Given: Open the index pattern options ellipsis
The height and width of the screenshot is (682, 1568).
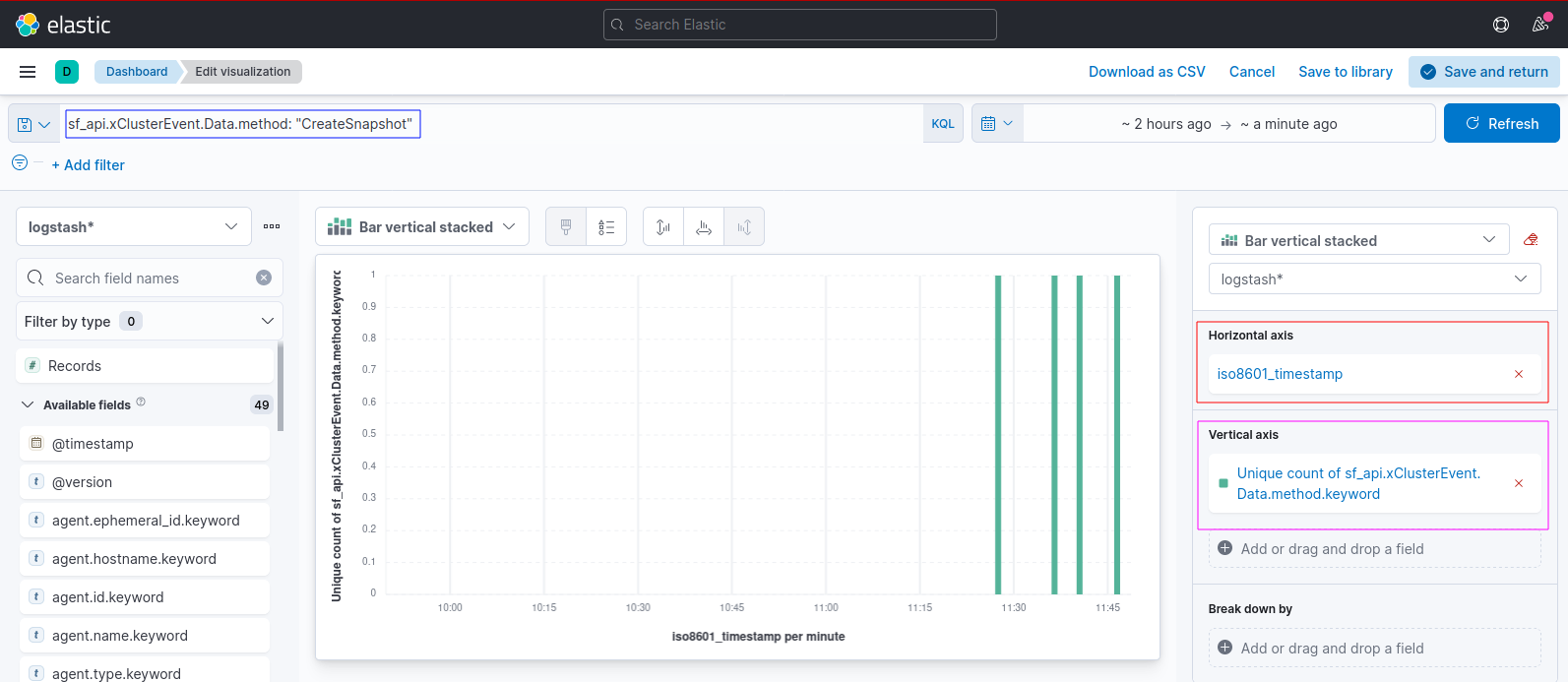Looking at the screenshot, I should click(272, 226).
